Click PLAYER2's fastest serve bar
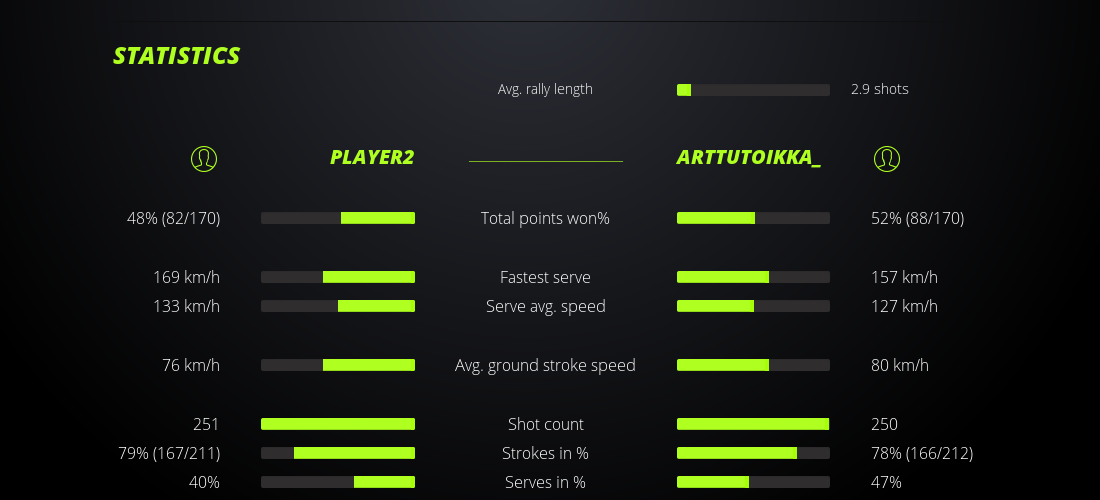The height and width of the screenshot is (500, 1100). [x=338, y=277]
